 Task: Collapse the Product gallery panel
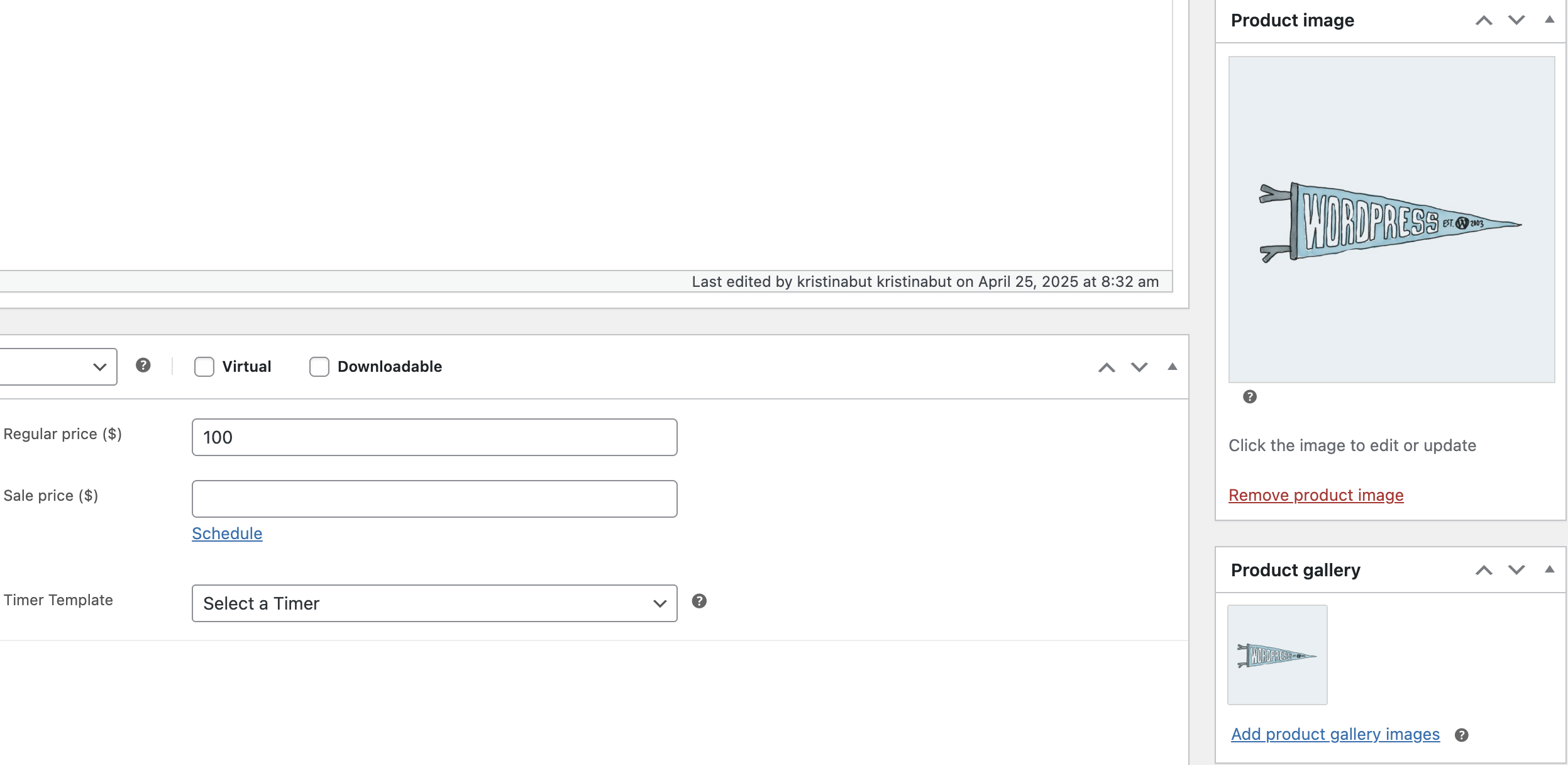[1550, 570]
